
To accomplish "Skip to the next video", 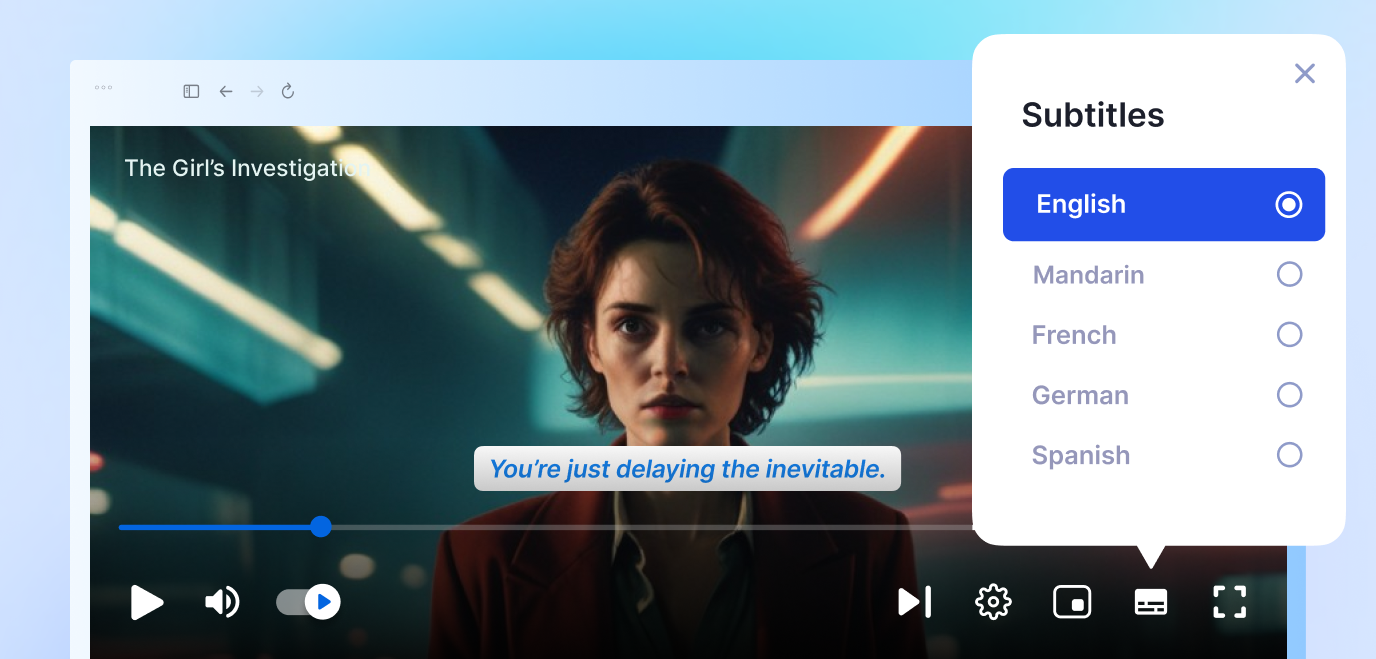I will pos(913,602).
